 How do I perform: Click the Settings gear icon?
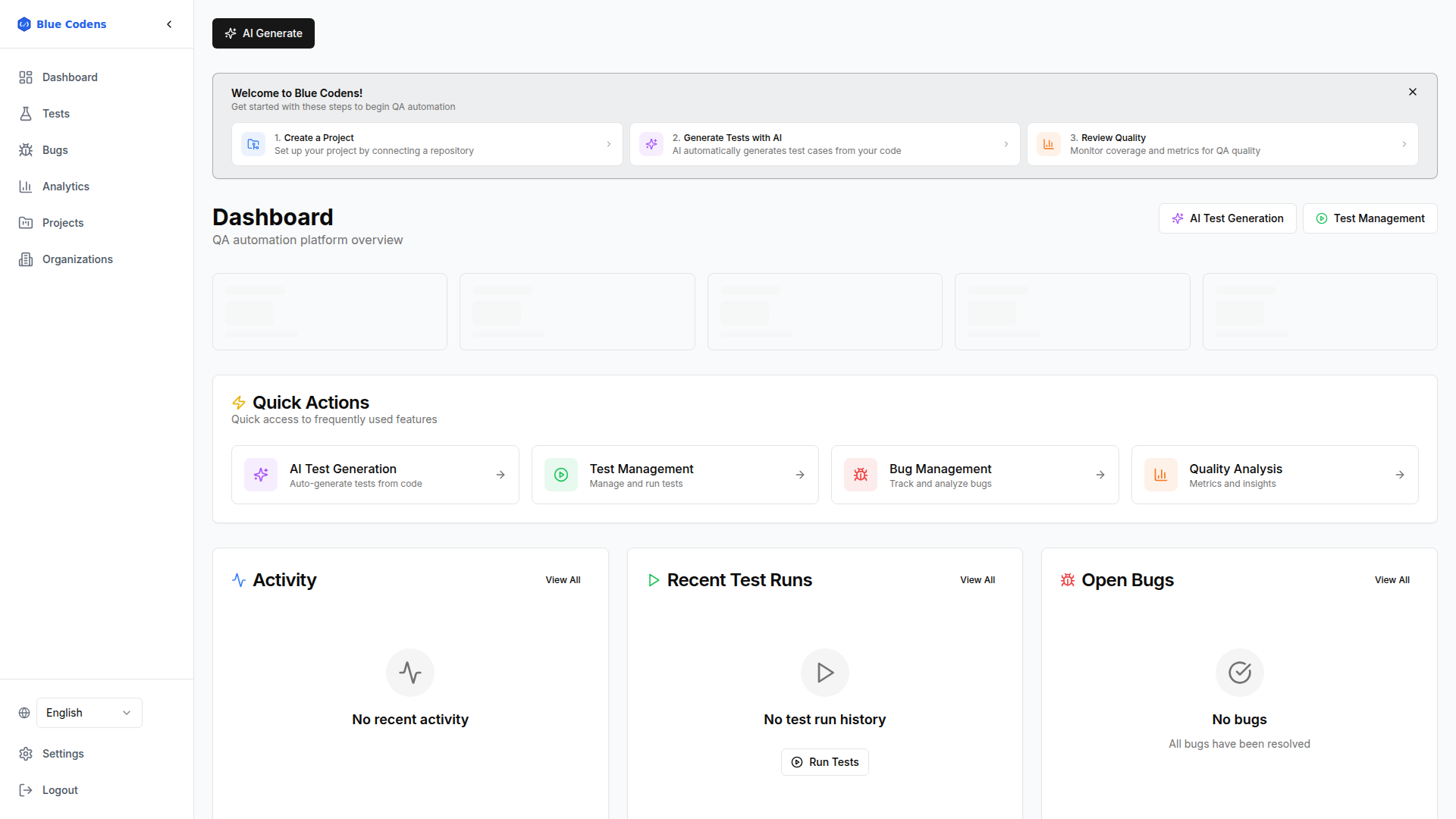pyautogui.click(x=26, y=754)
